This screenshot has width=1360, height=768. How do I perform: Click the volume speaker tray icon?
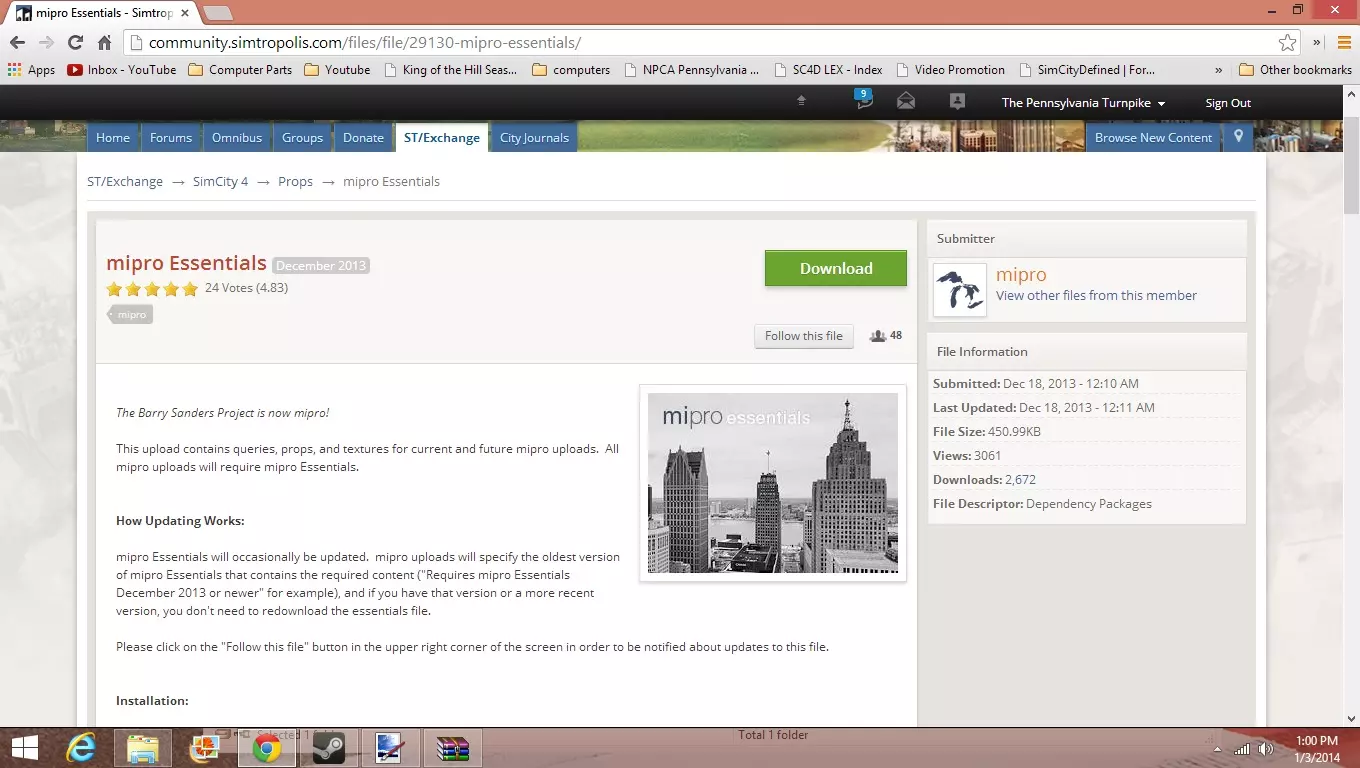point(1266,749)
